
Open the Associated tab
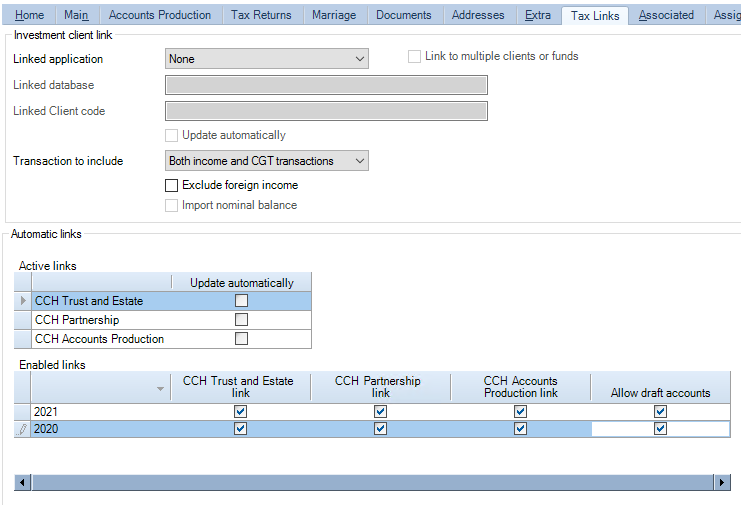[666, 15]
